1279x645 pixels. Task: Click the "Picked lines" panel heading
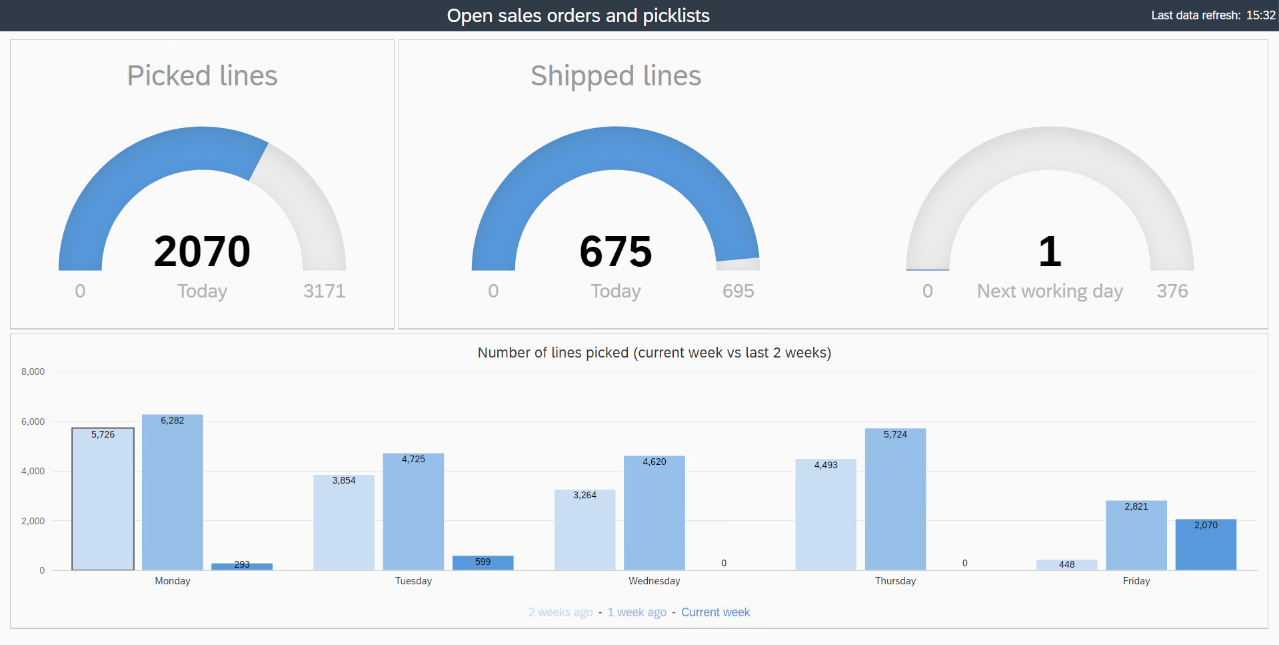[202, 76]
